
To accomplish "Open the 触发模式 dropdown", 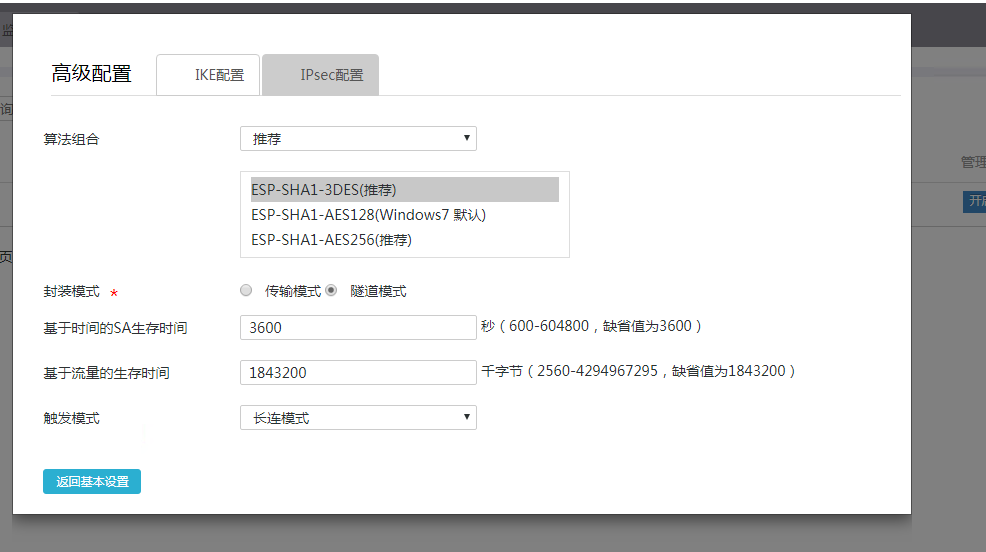I will 358,417.
